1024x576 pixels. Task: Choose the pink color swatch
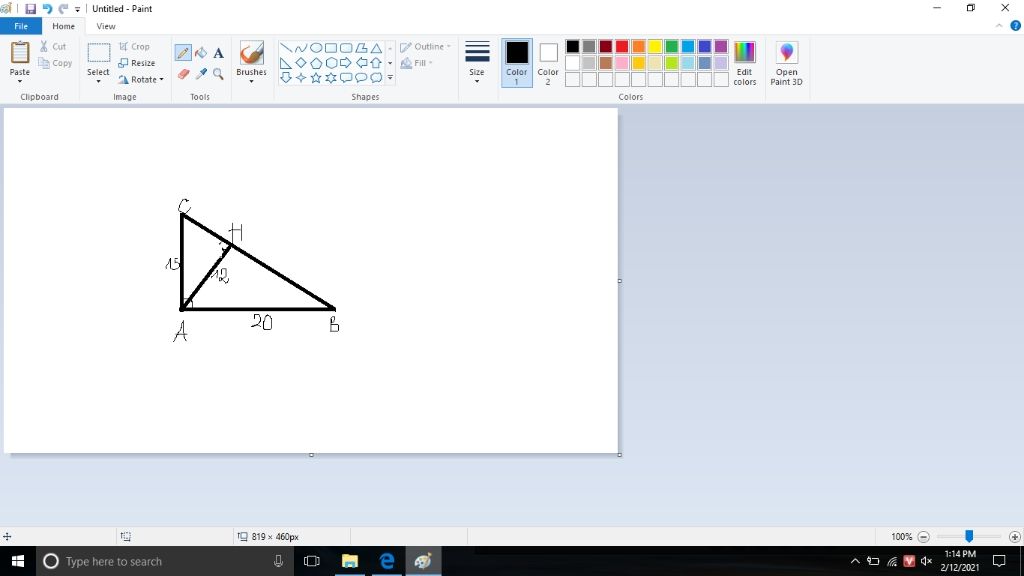pos(622,63)
